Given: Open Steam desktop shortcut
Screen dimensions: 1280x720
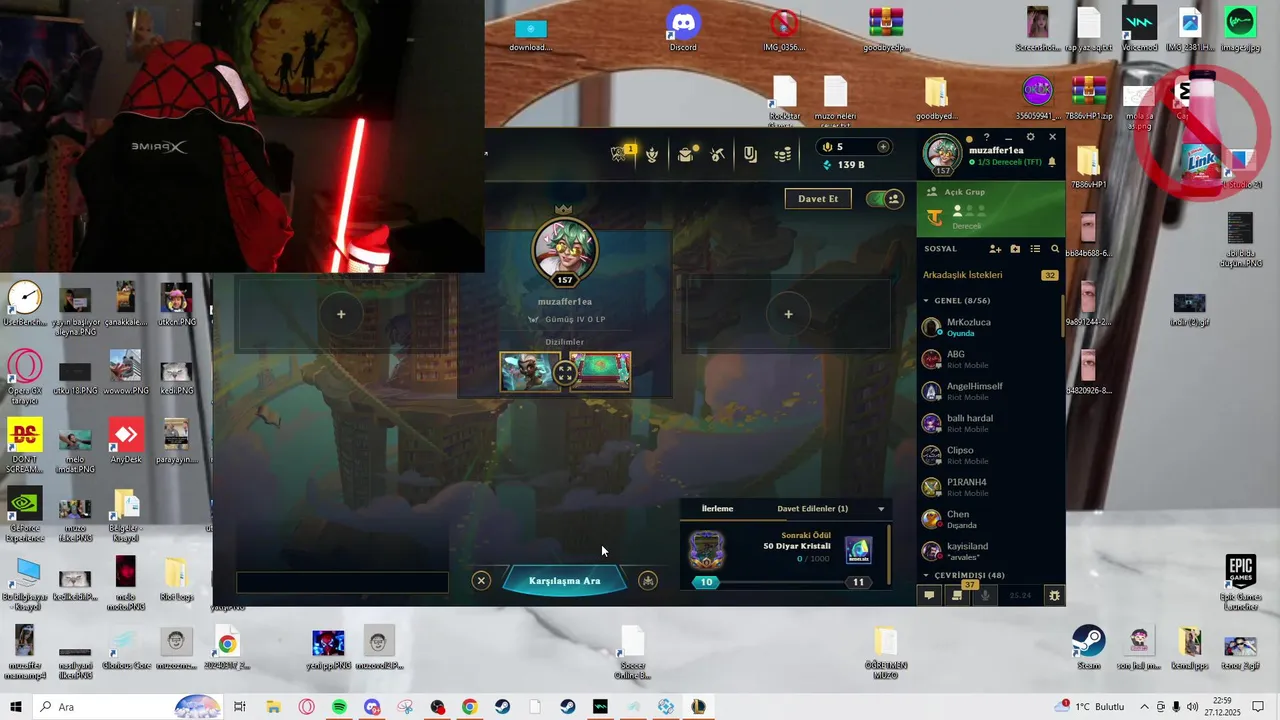Looking at the screenshot, I should click(x=1088, y=646).
